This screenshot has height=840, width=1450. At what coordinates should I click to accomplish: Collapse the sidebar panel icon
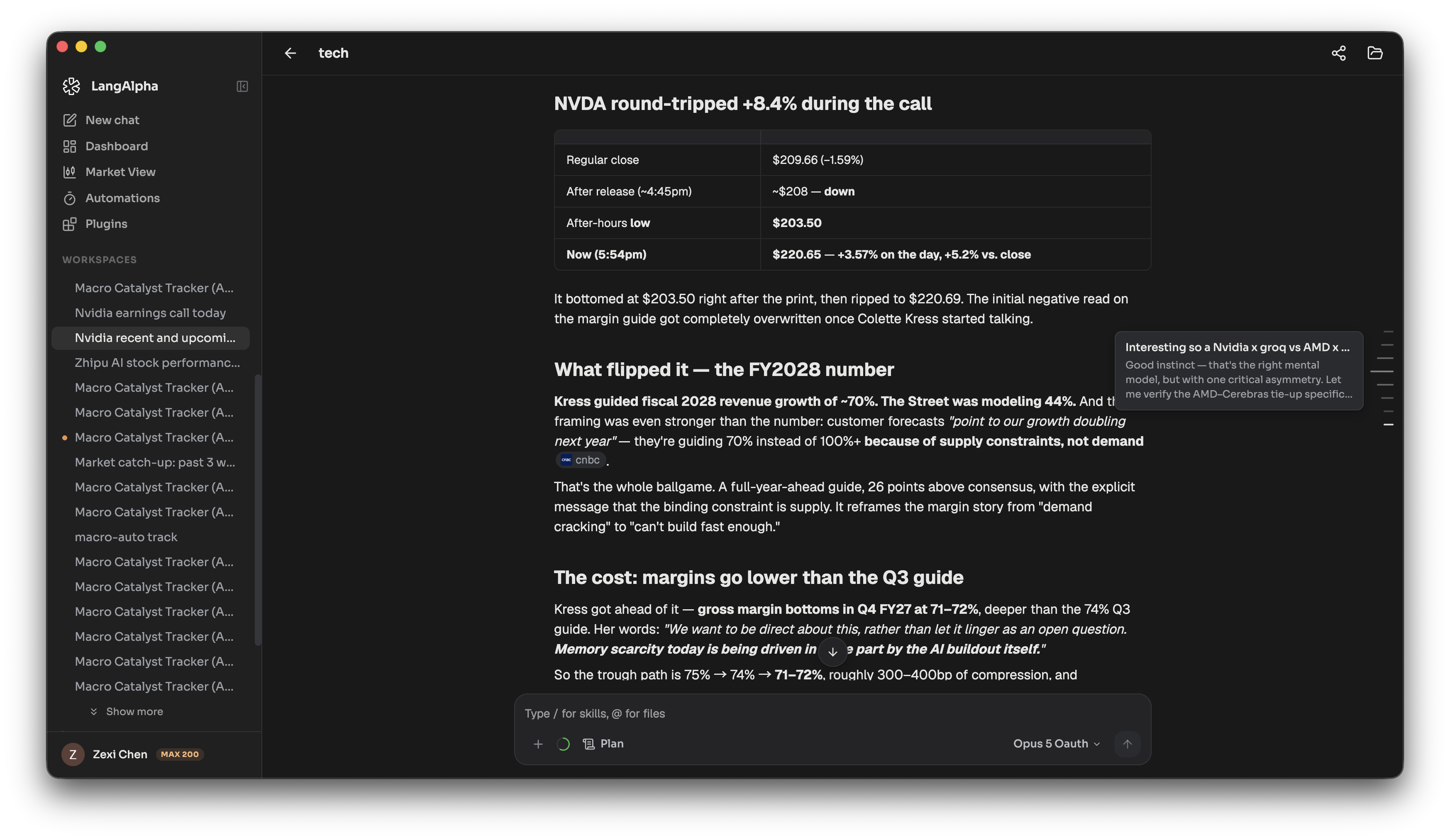click(x=242, y=86)
